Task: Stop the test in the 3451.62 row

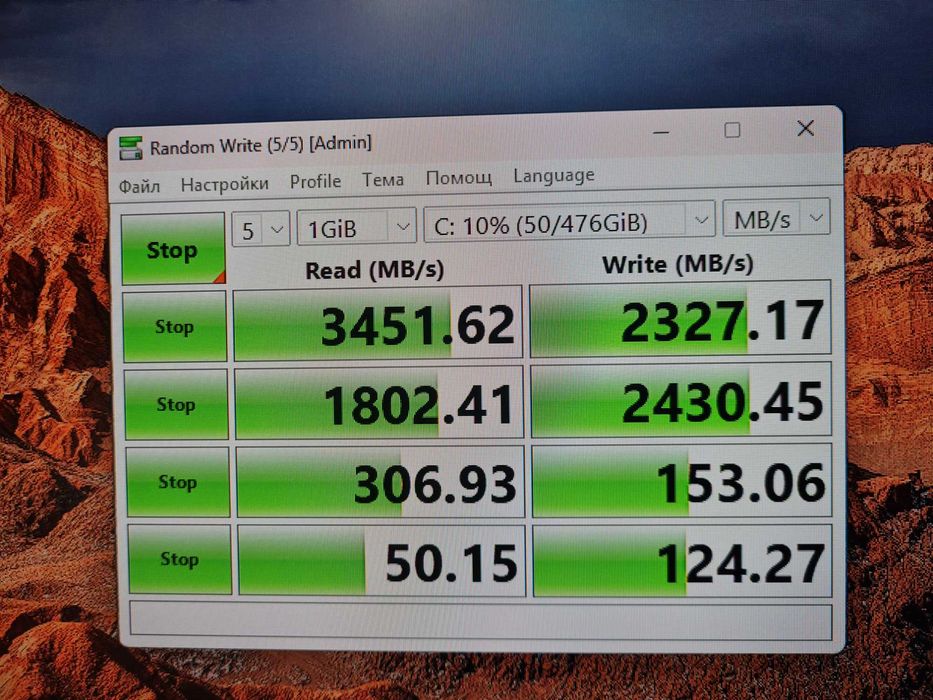Action: tap(174, 326)
